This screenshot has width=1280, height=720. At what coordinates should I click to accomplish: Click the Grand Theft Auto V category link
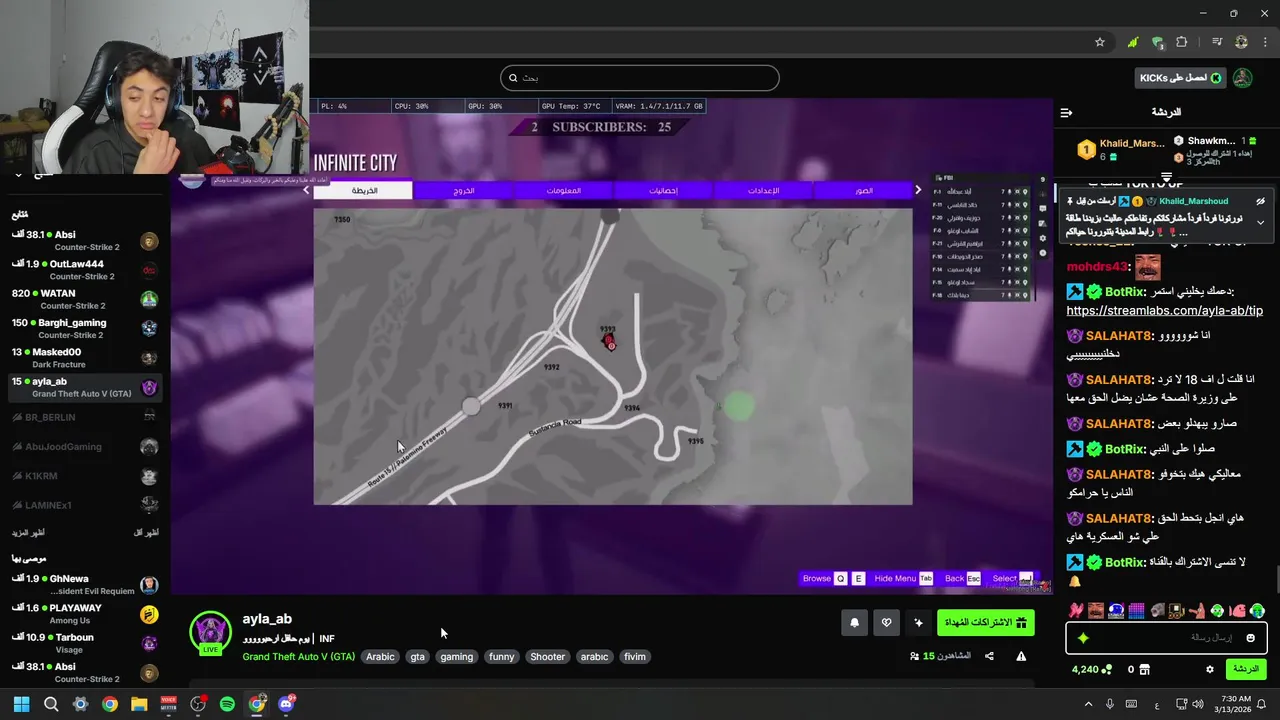[x=298, y=657]
